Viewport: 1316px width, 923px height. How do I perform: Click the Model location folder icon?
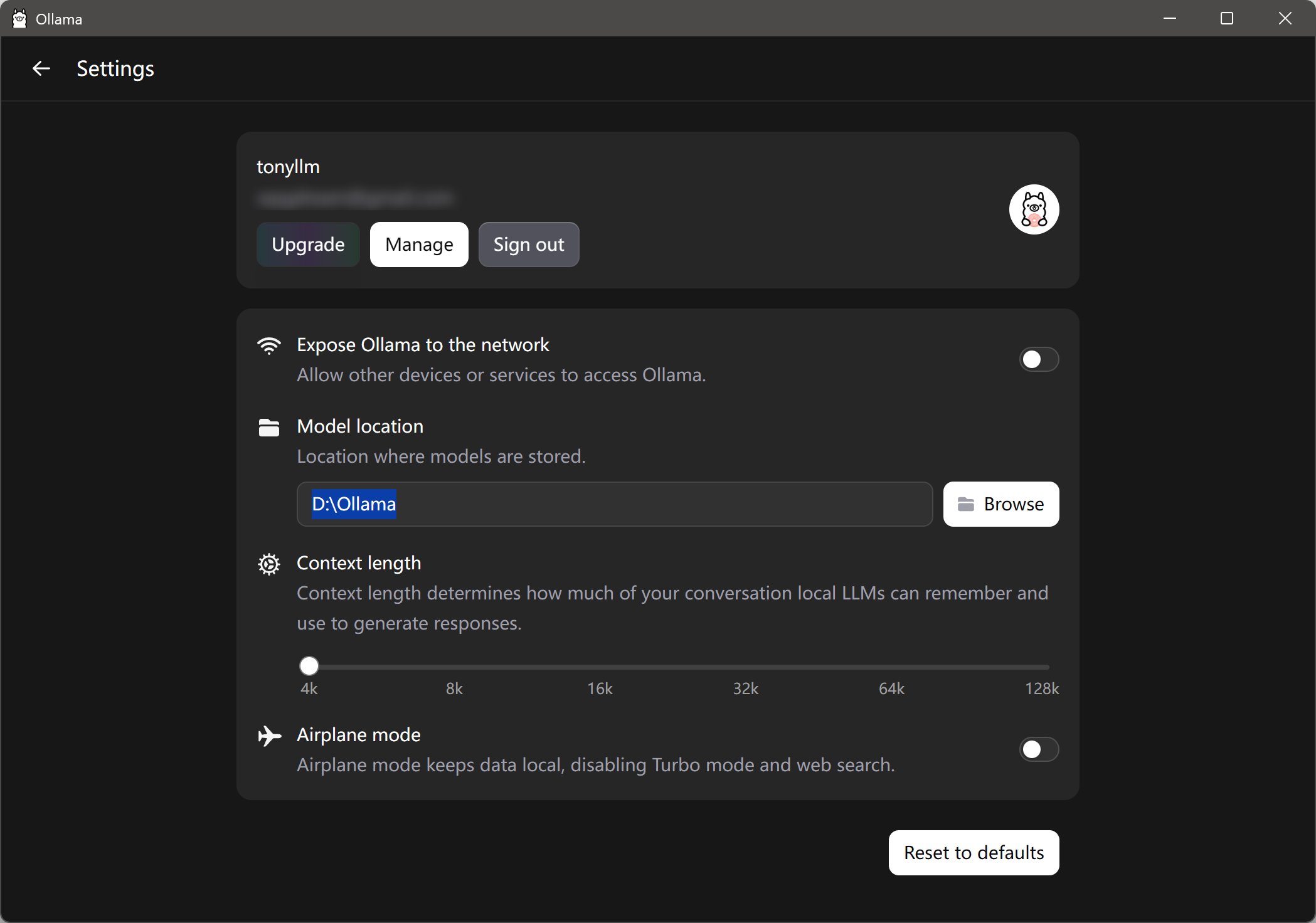click(269, 428)
